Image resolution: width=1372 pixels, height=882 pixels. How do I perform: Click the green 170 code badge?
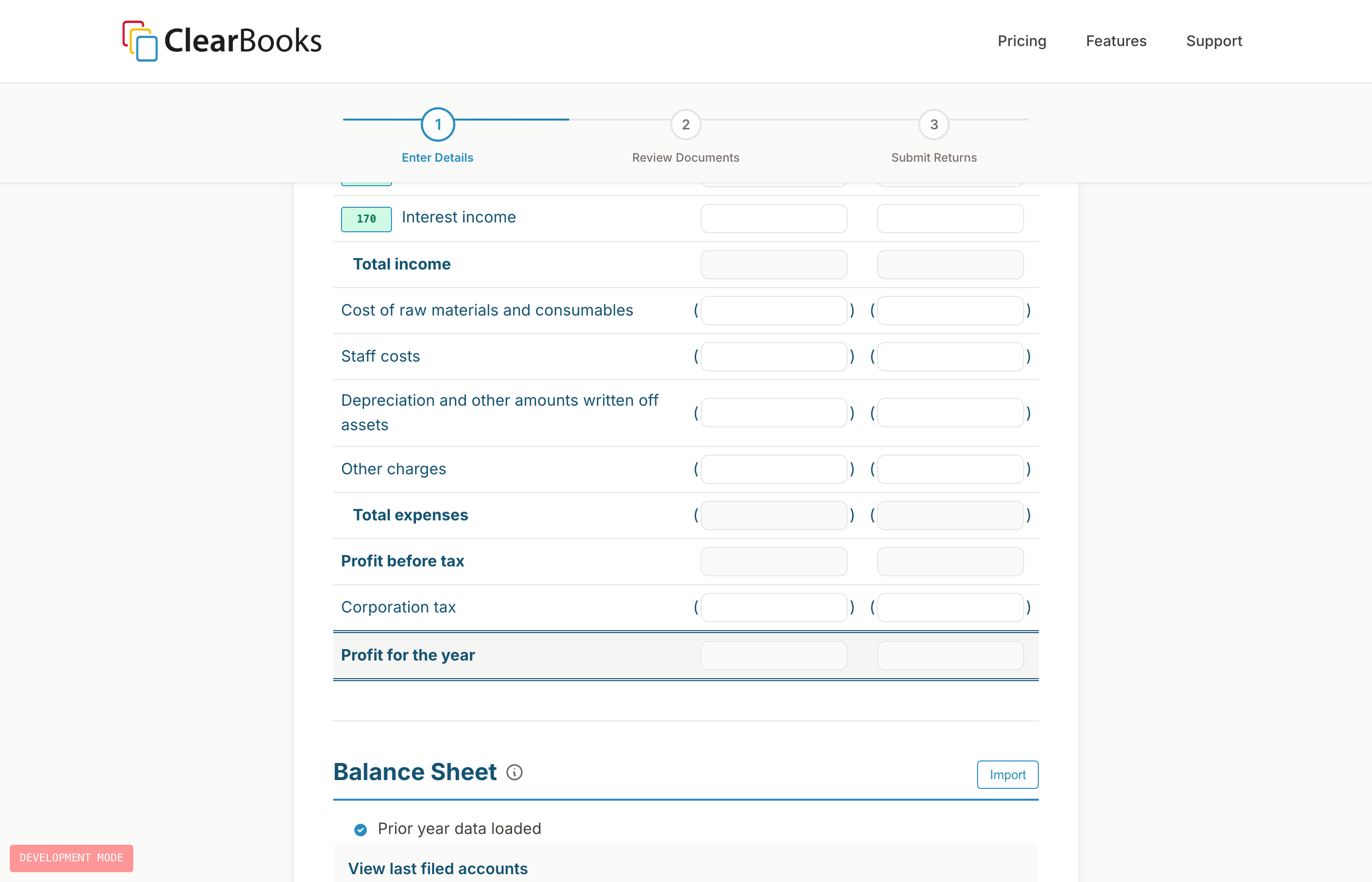[x=366, y=219]
